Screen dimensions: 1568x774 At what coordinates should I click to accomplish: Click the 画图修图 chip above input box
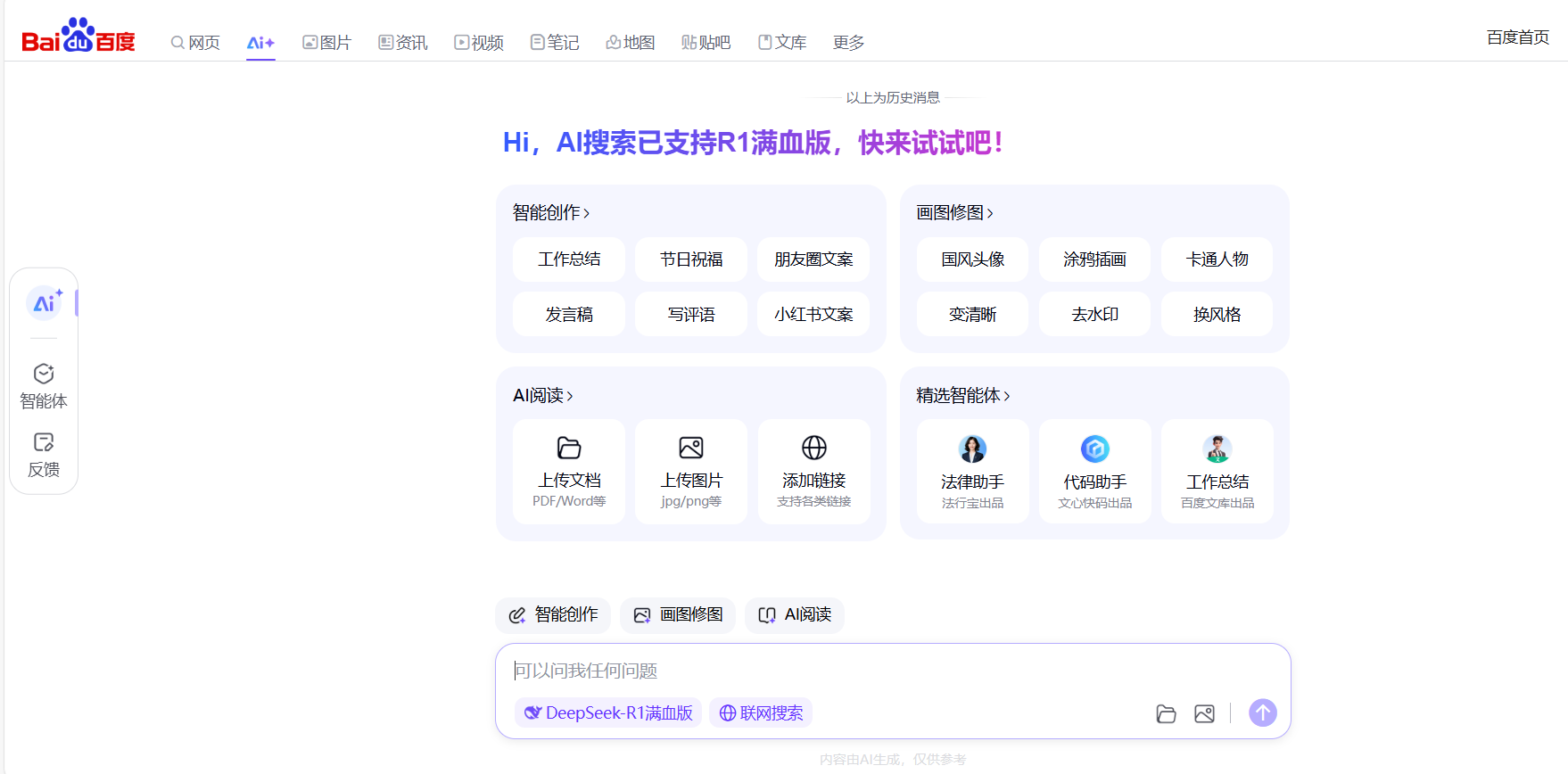click(x=678, y=615)
